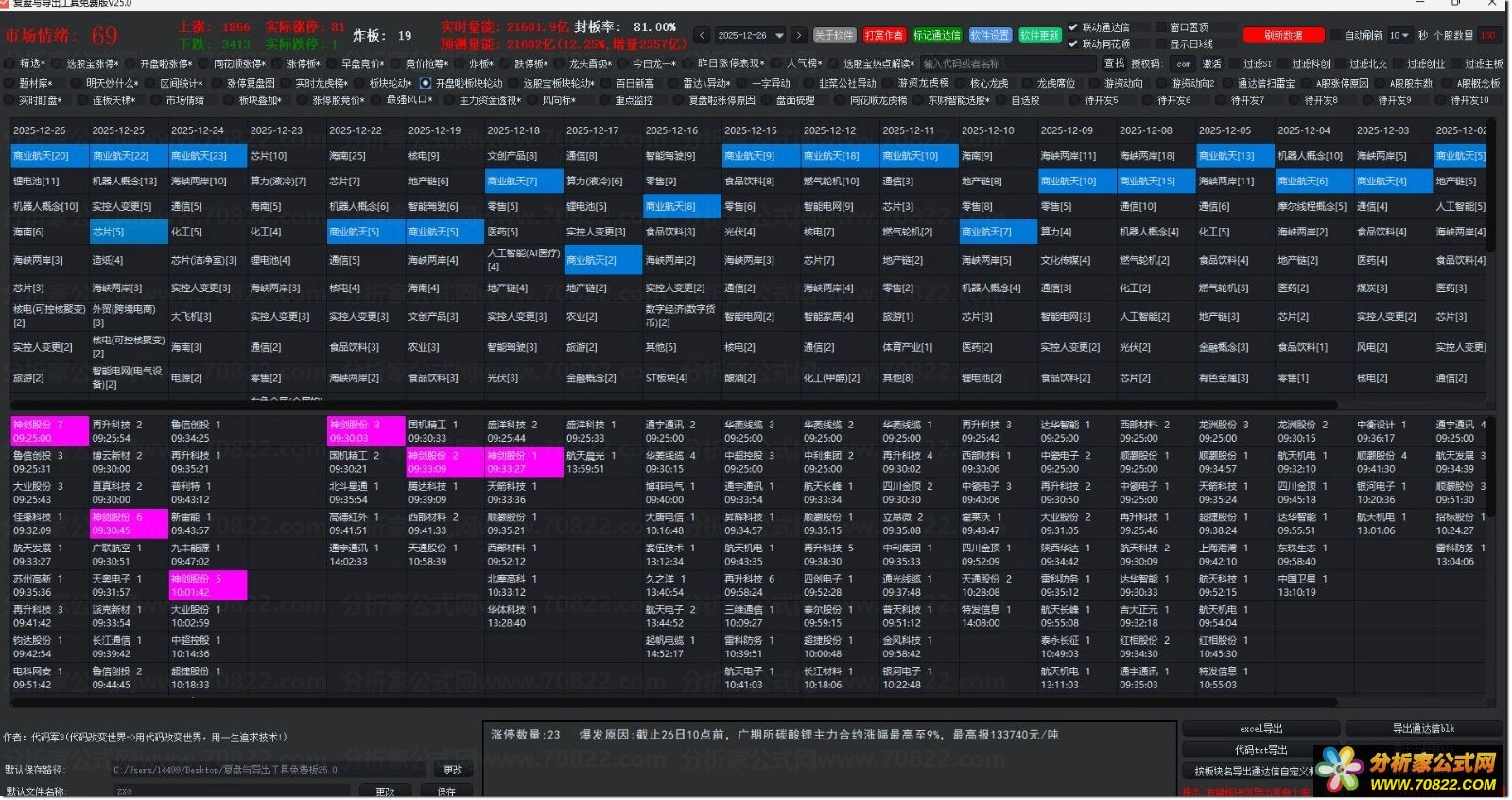Enable the 自动刷新 checkbox
1512x800 pixels.
click(x=1335, y=36)
